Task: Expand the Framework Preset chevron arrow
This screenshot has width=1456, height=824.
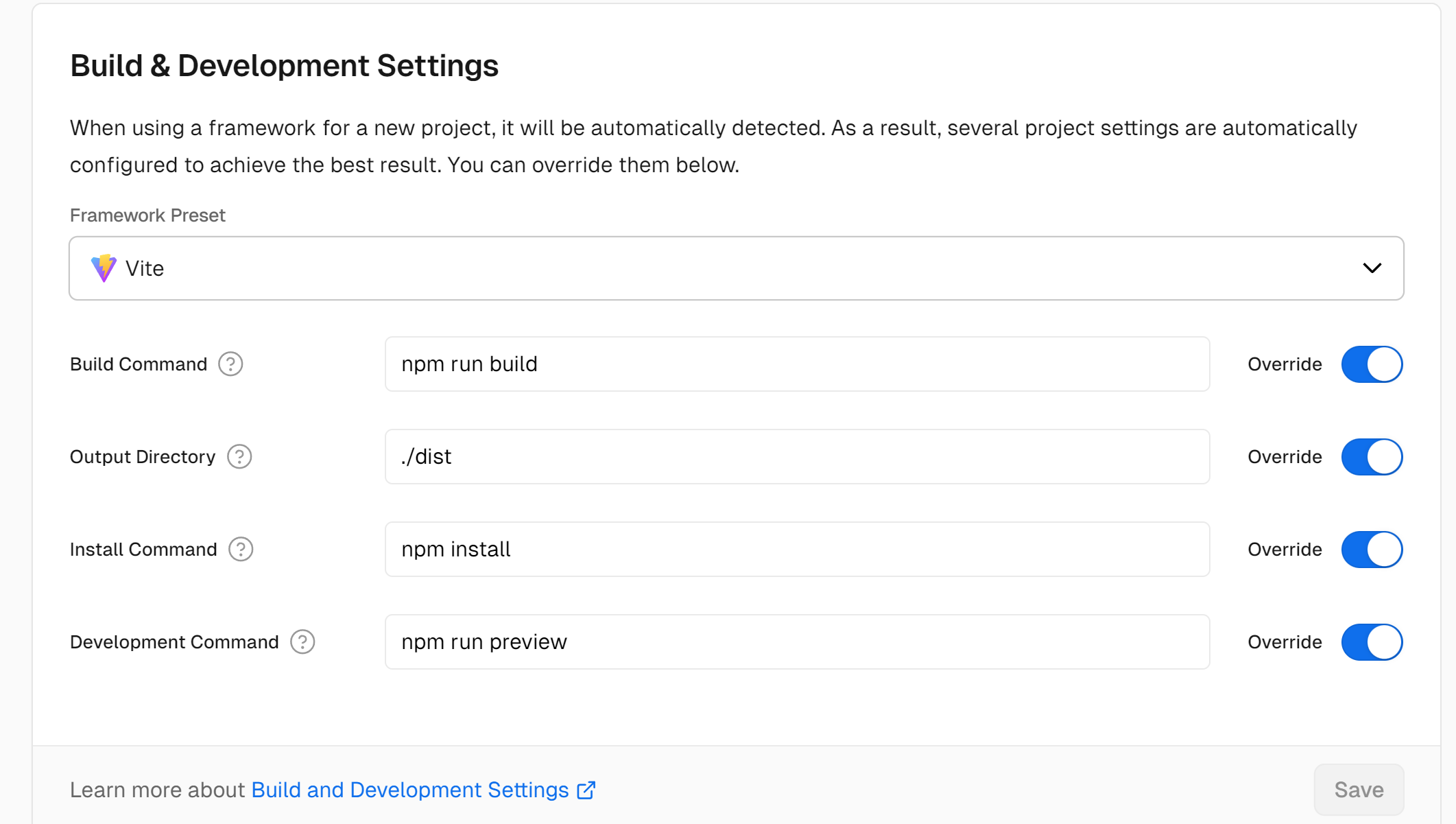Action: pyautogui.click(x=1372, y=268)
